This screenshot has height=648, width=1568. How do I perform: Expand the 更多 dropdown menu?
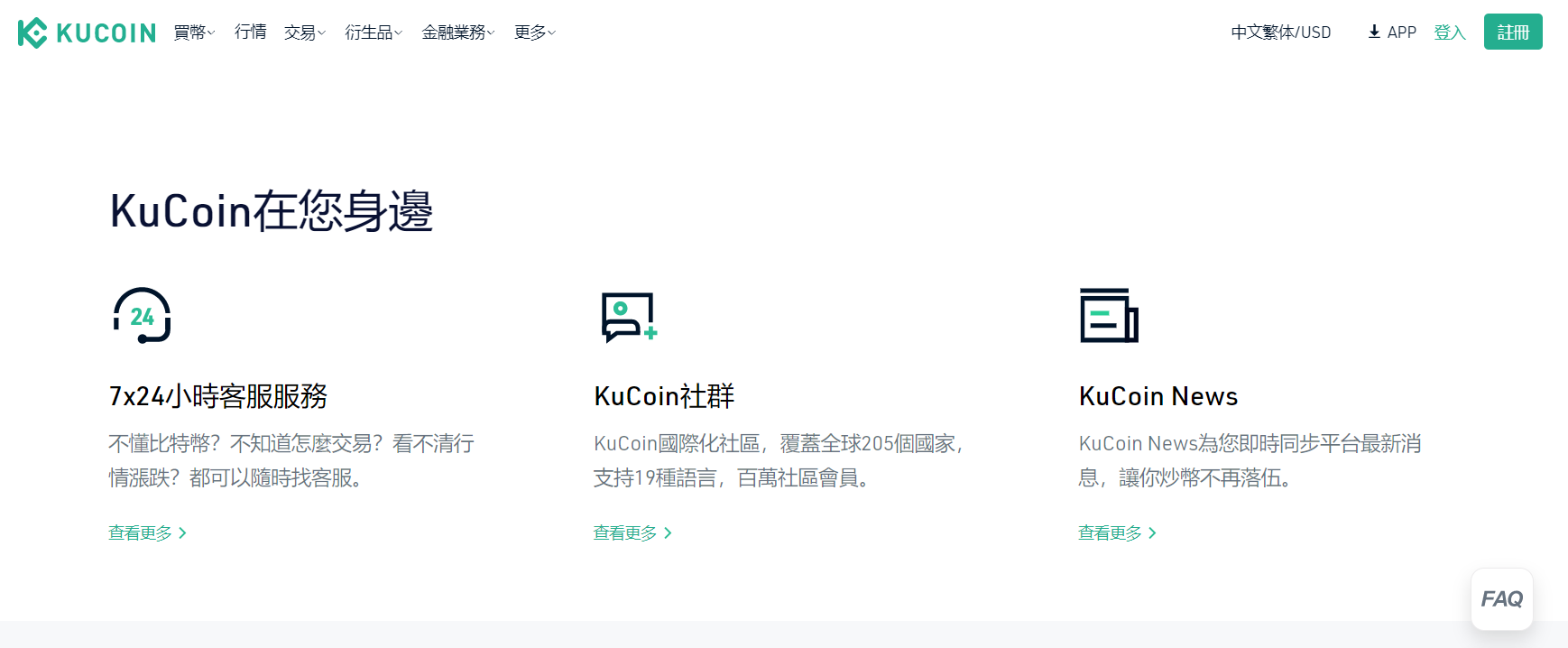[x=535, y=32]
